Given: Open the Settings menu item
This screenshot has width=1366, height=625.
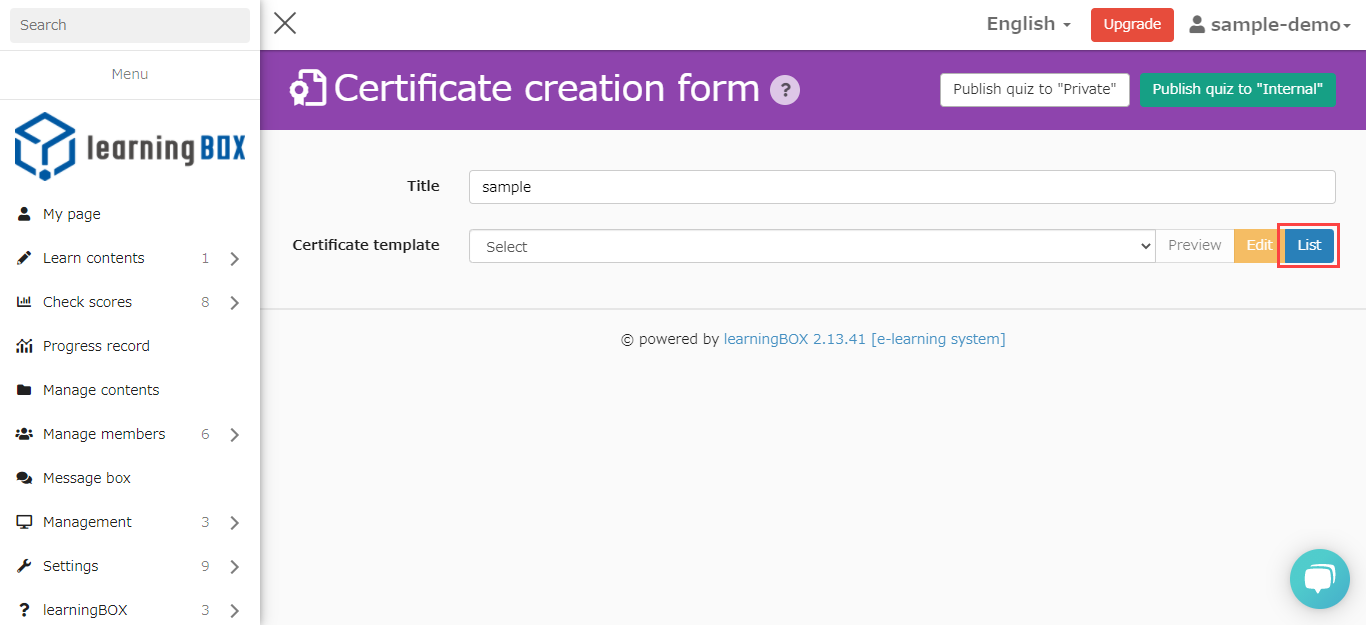Looking at the screenshot, I should coord(70,566).
